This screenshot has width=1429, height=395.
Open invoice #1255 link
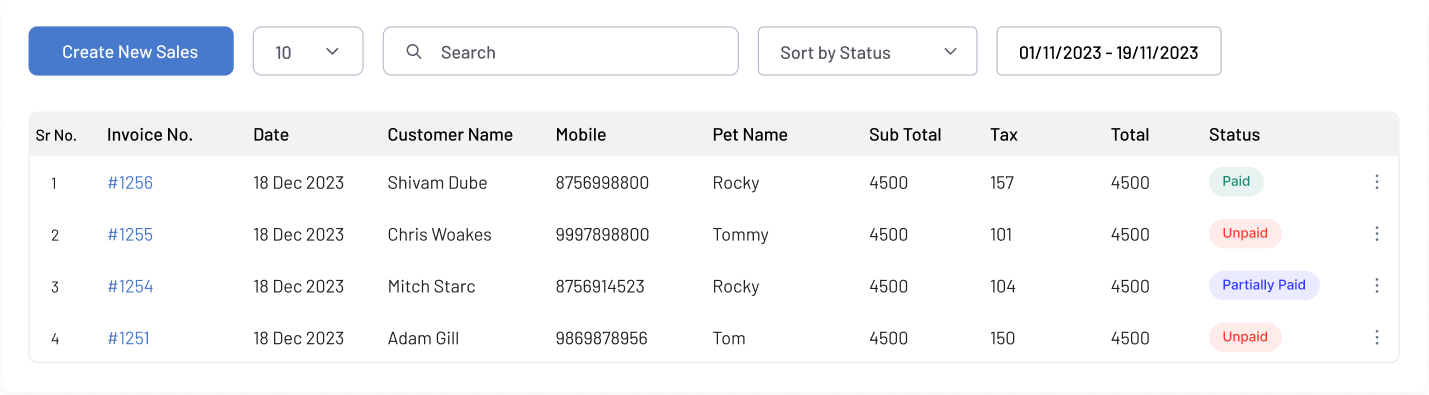click(130, 235)
